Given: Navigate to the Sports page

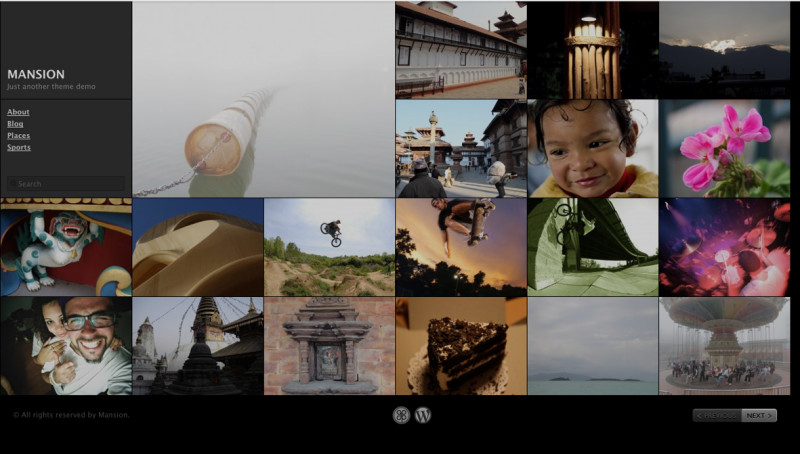Looking at the screenshot, I should 18,148.
